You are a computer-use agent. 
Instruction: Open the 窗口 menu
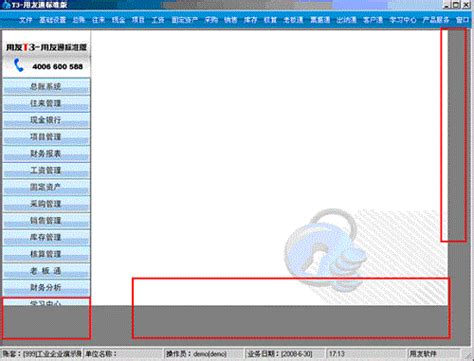(462, 20)
